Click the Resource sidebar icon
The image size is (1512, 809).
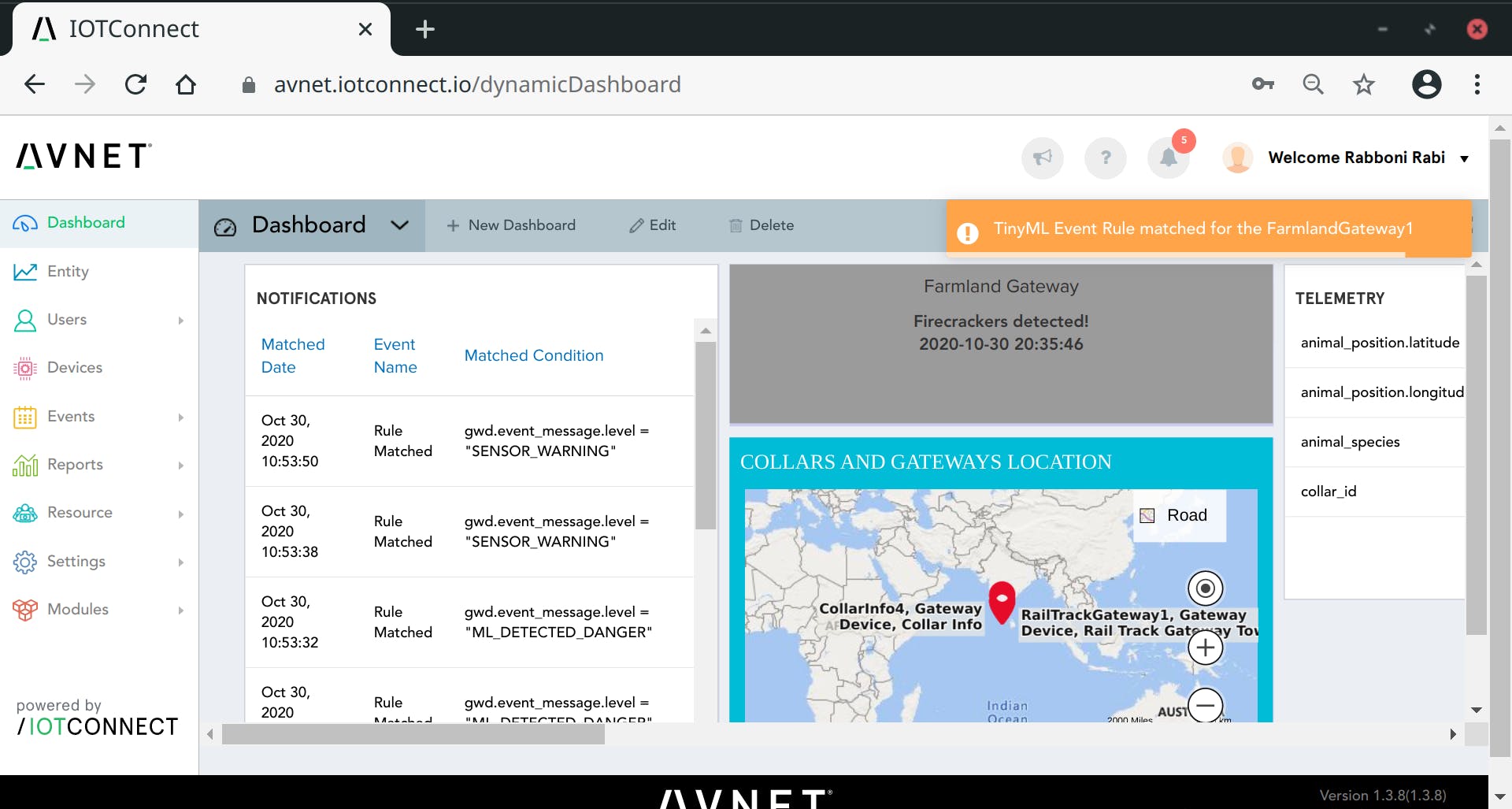(25, 514)
